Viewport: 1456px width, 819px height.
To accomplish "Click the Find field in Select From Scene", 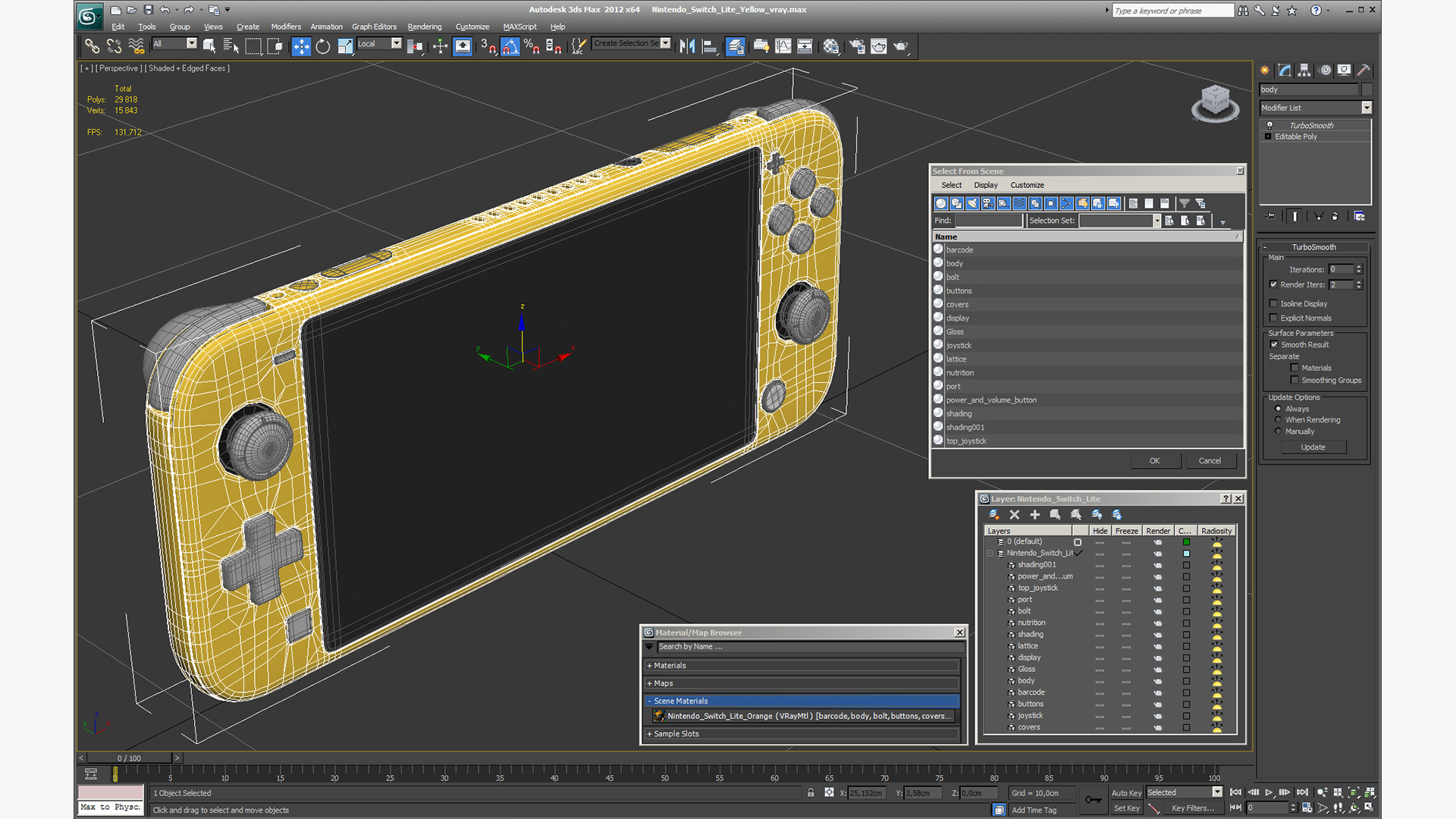I will coord(988,221).
